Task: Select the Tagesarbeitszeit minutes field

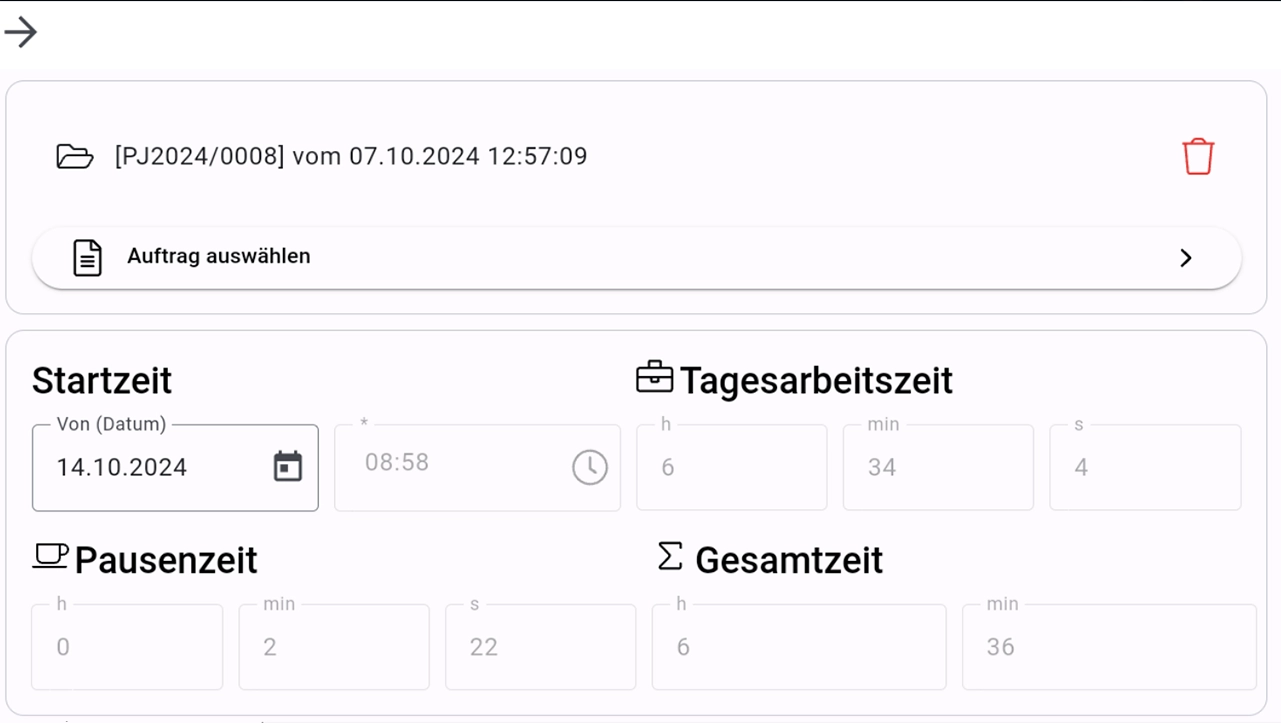Action: (937, 468)
